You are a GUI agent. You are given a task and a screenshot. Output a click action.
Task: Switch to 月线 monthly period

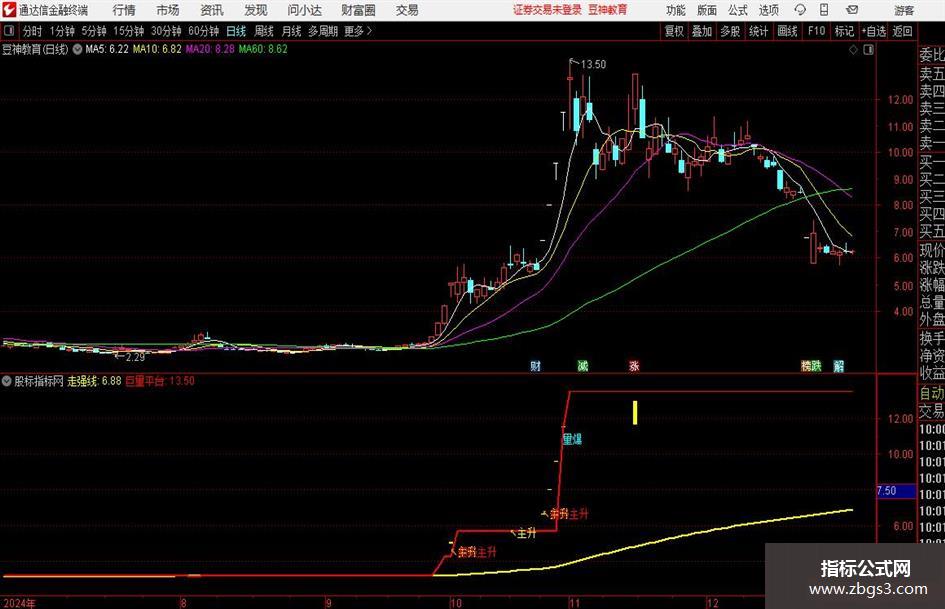point(292,31)
